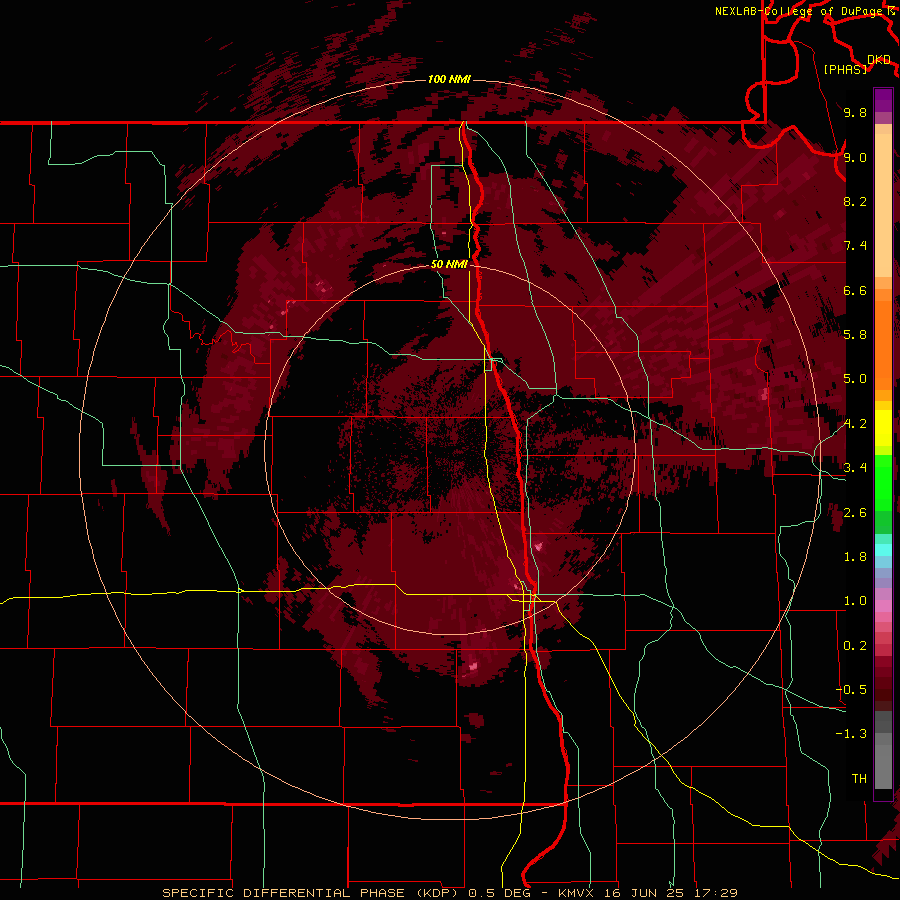Click the -1.3 value on color scale
The image size is (900, 900).
point(851,734)
